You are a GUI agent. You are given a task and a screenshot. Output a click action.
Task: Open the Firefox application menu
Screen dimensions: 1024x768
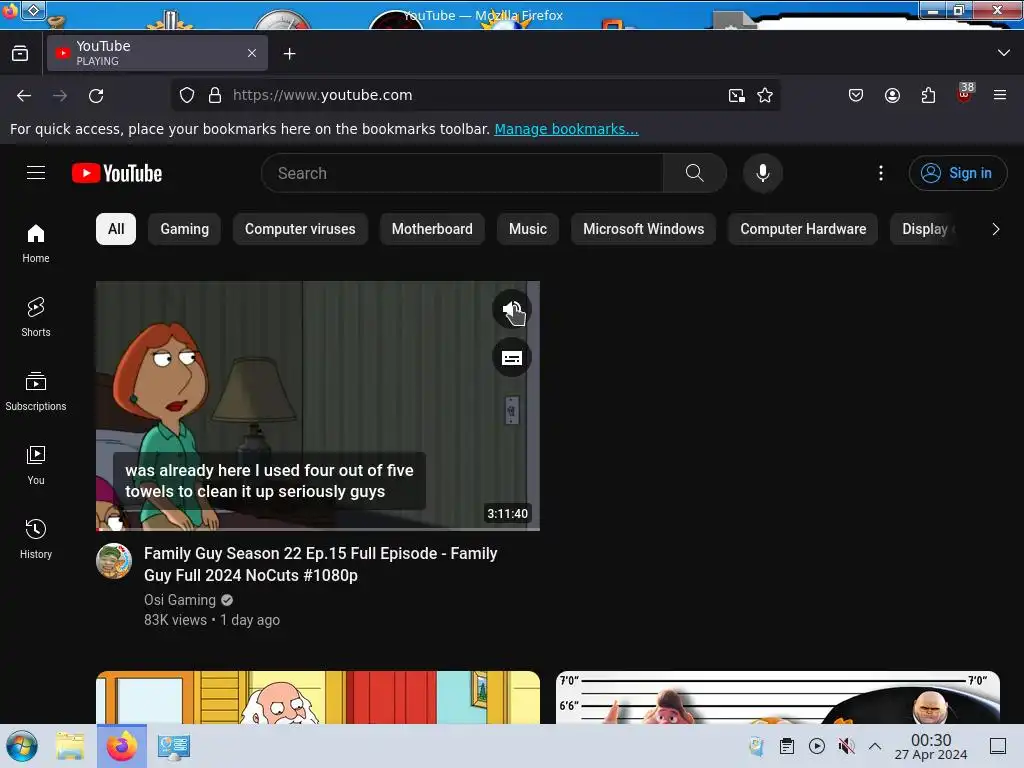point(1000,95)
